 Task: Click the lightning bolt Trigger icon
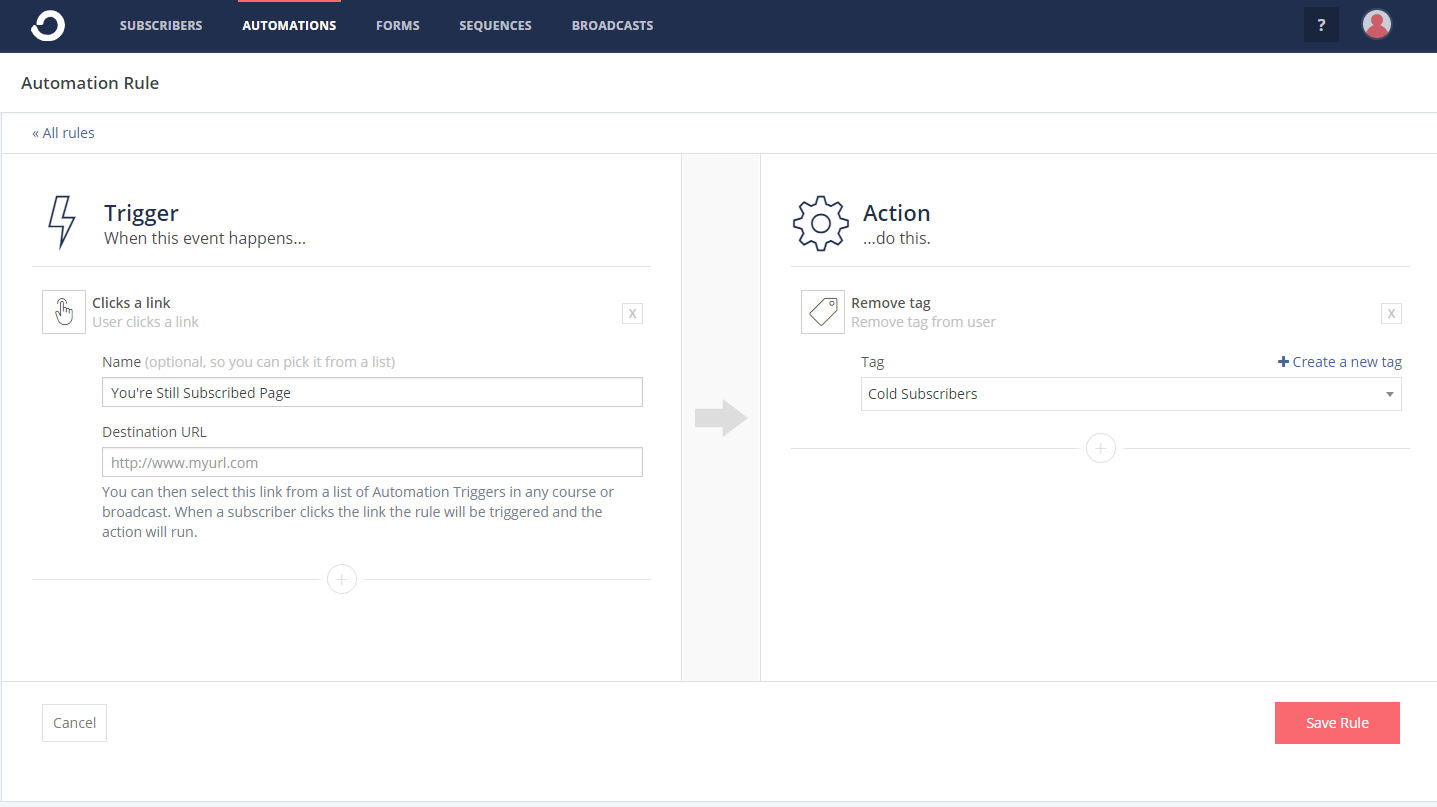(62, 222)
